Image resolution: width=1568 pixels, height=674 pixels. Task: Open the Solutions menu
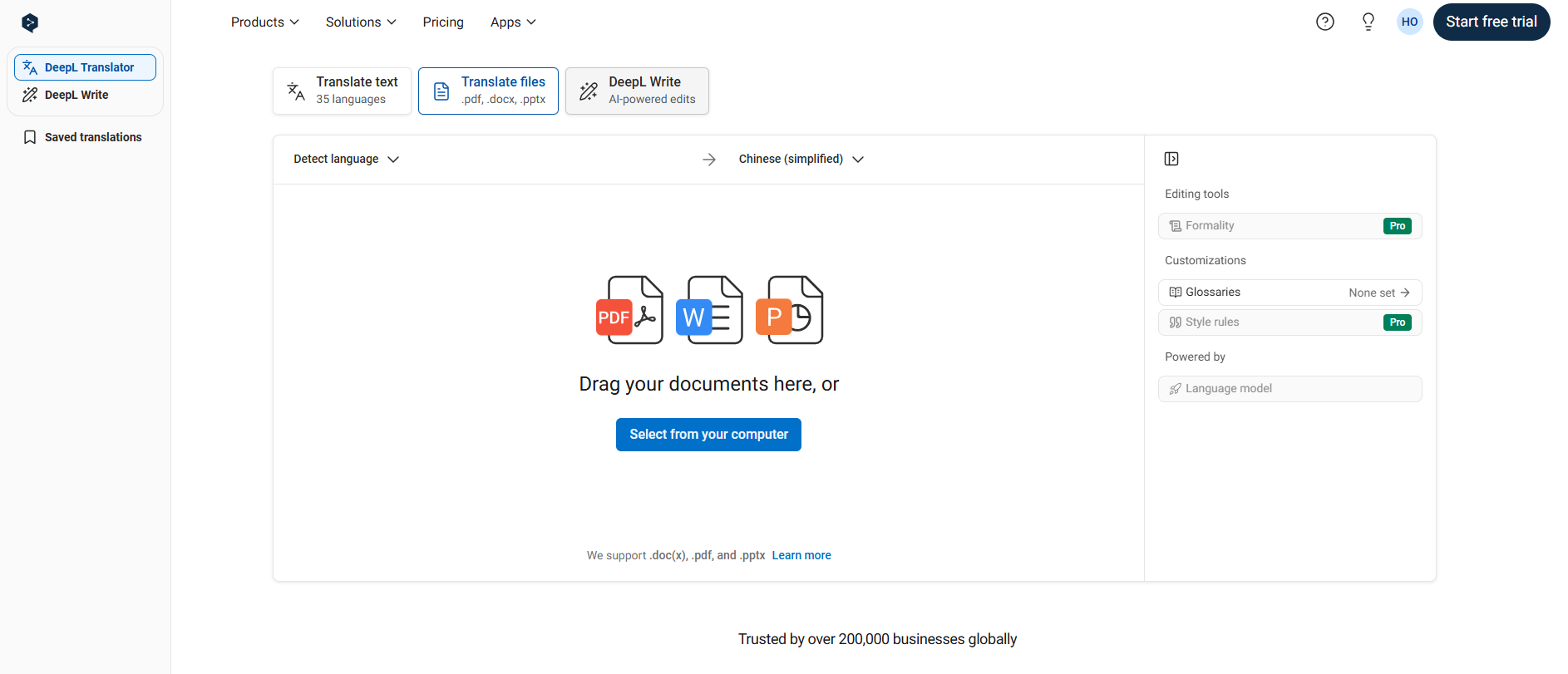click(360, 22)
